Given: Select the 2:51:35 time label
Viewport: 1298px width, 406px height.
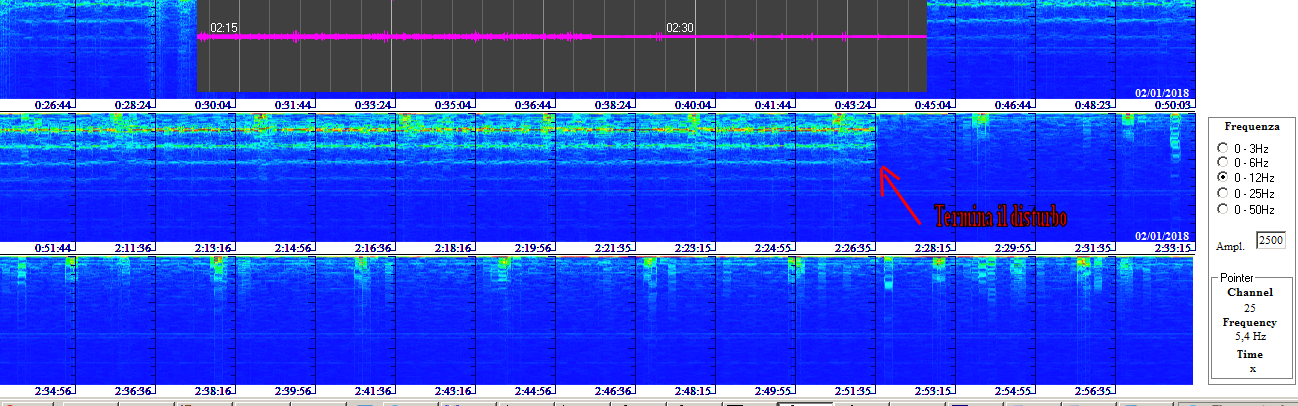Looking at the screenshot, I should (x=853, y=390).
